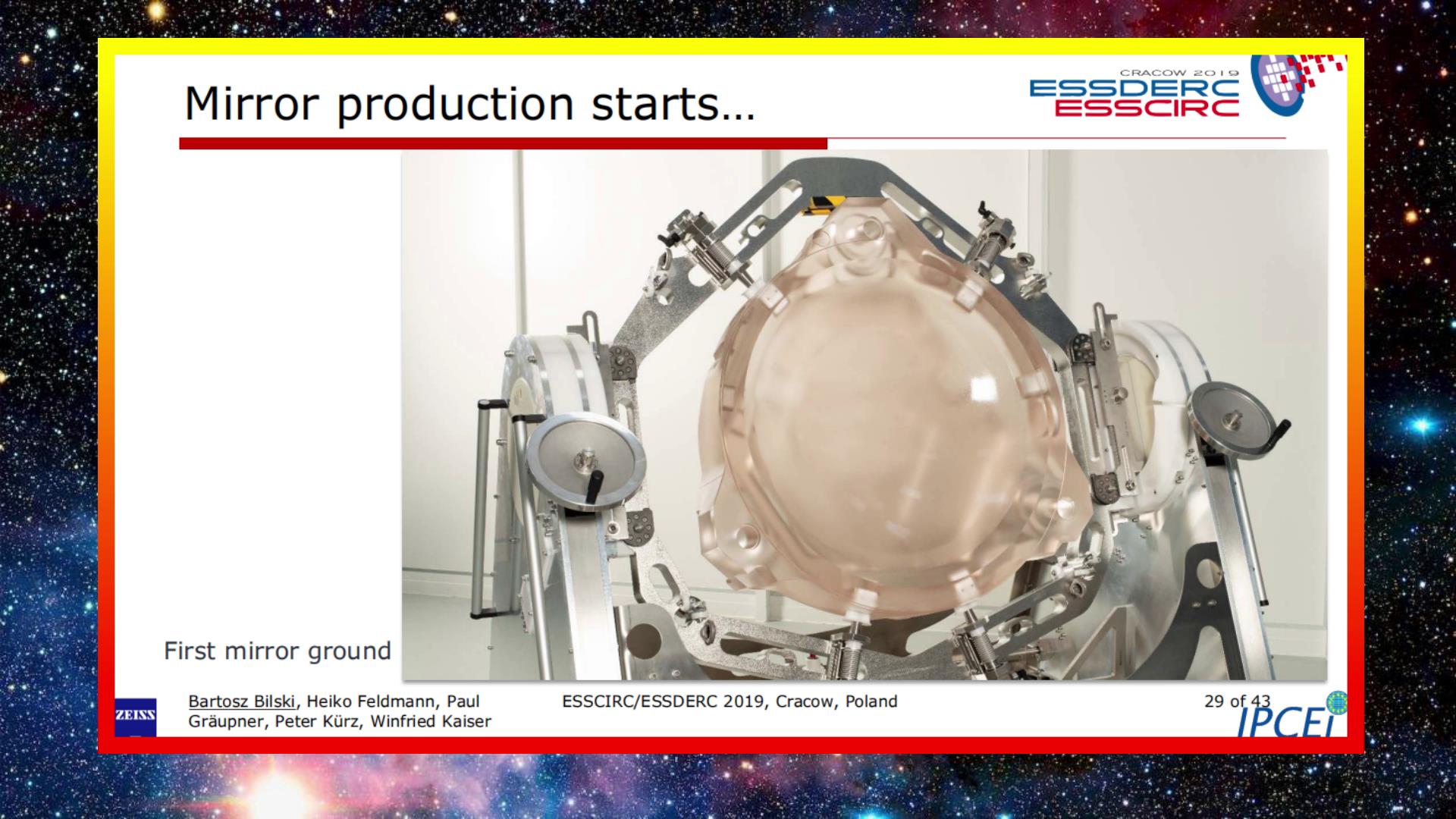Click the left handwheel in the photo
Screen dimensions: 1456x819
pyautogui.click(x=586, y=461)
